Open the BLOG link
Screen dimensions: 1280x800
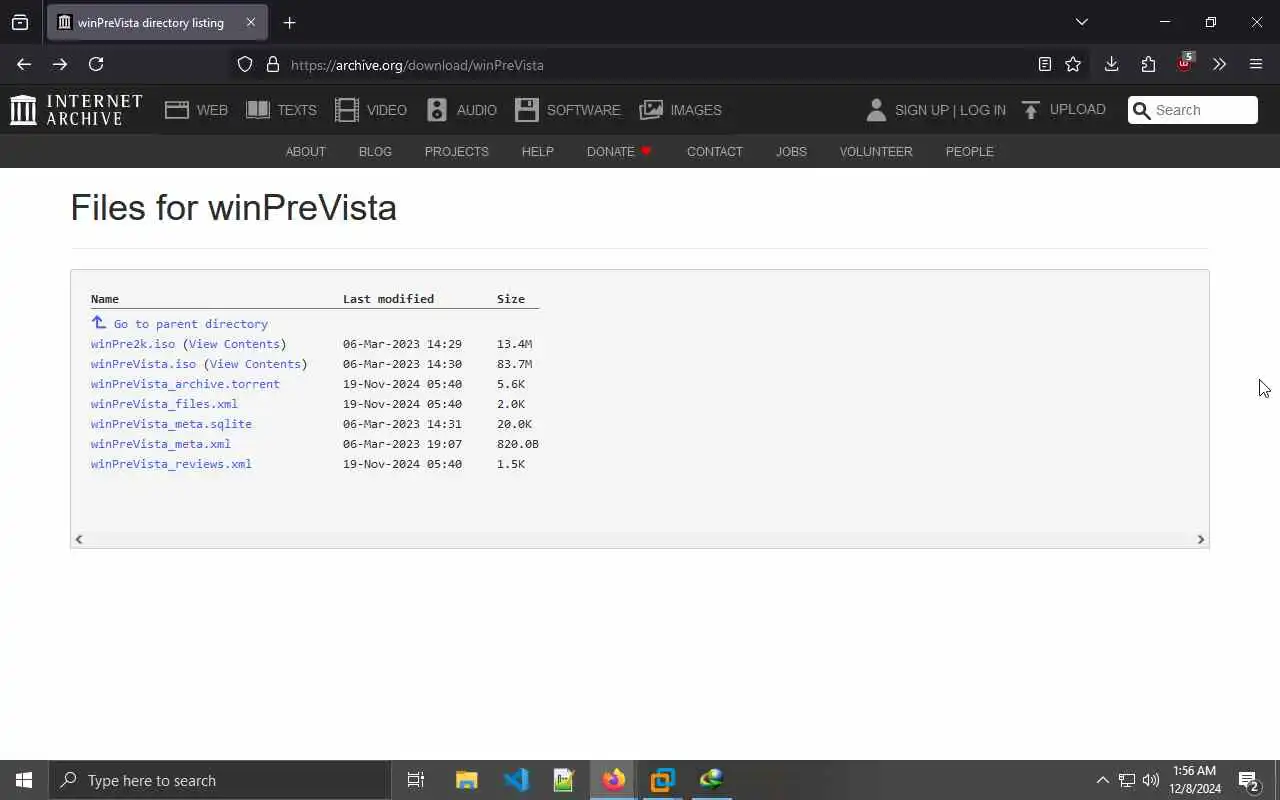click(375, 152)
